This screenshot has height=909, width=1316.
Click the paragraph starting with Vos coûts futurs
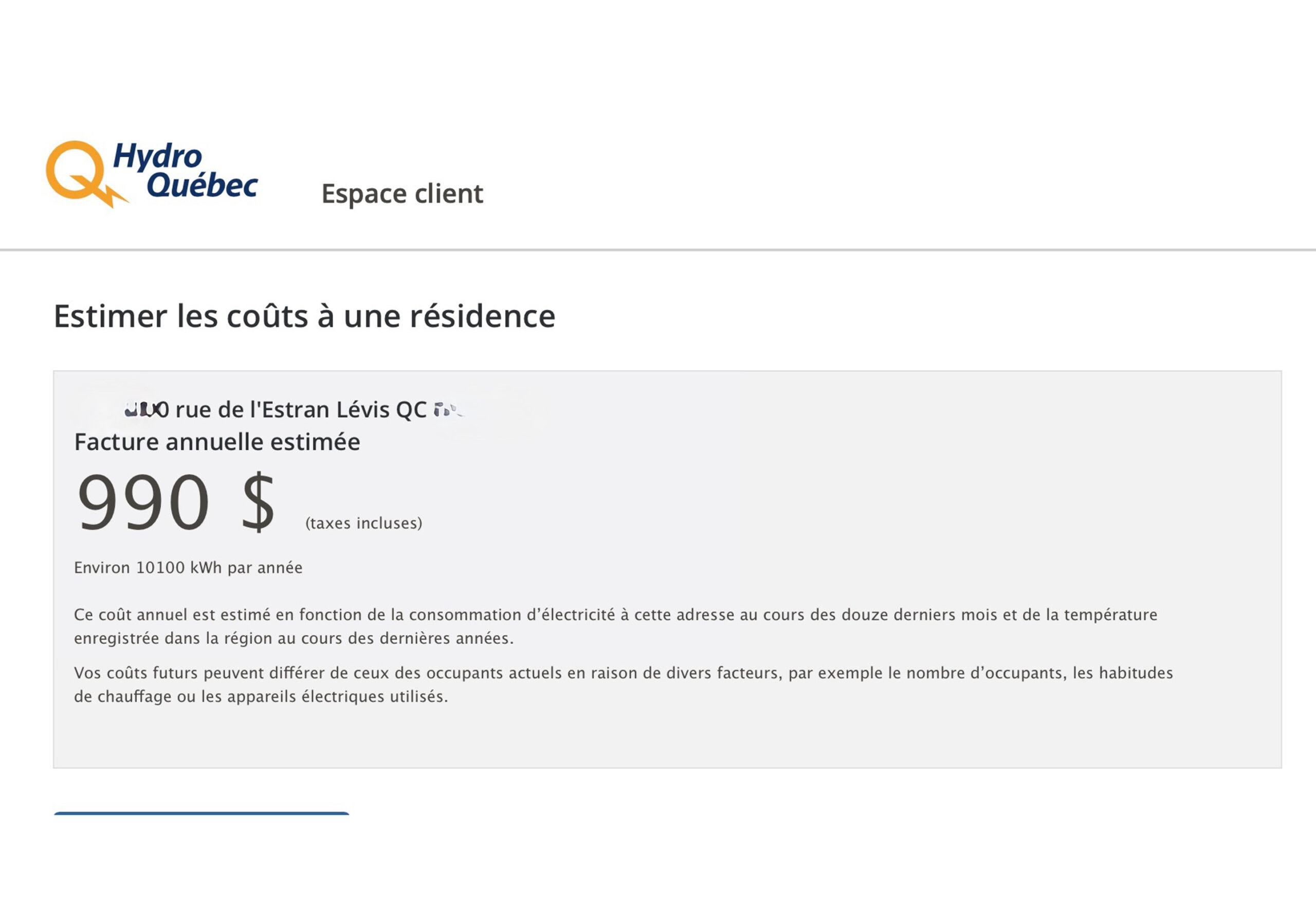[624, 685]
